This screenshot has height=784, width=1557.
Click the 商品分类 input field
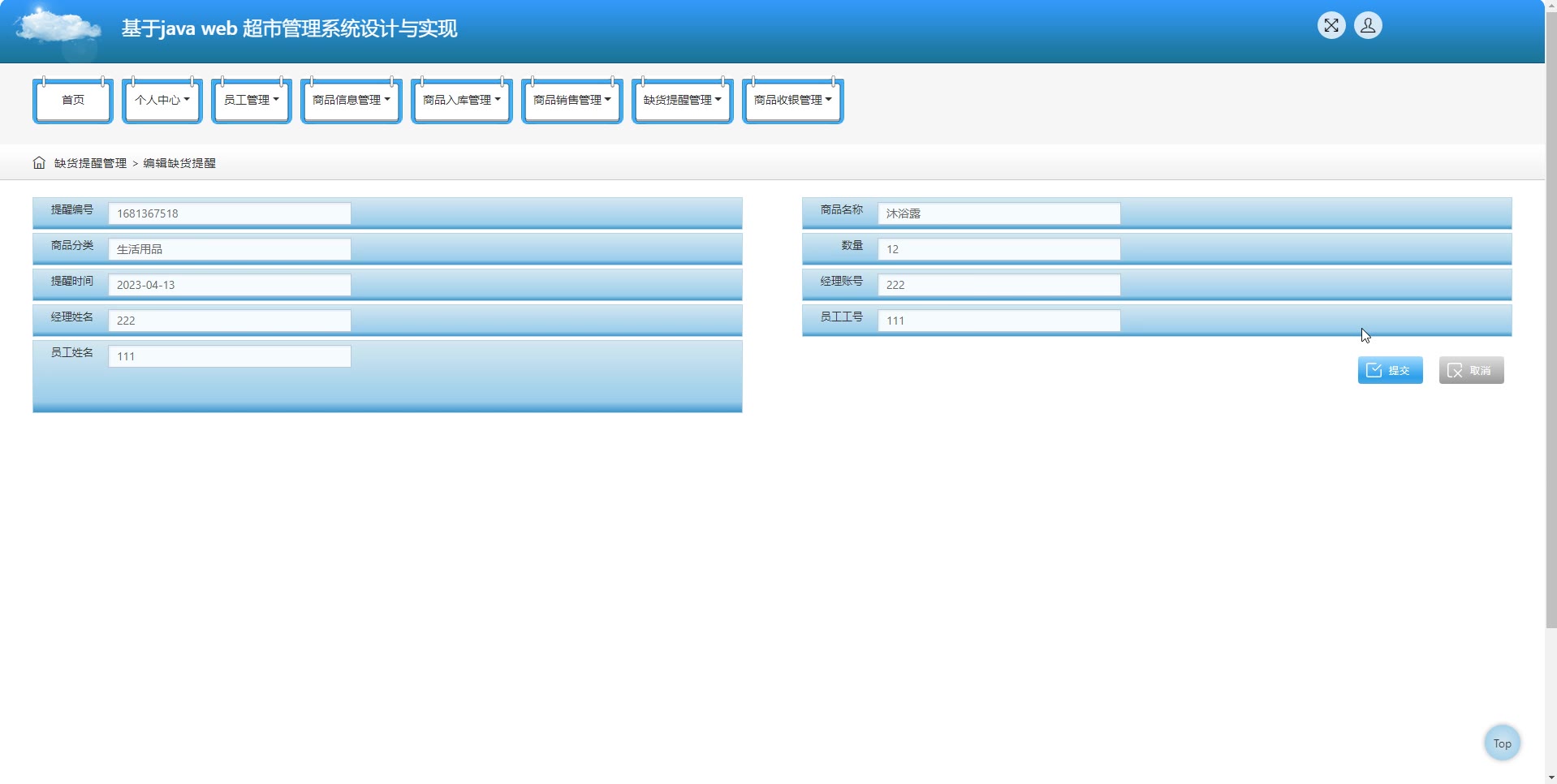pos(230,249)
